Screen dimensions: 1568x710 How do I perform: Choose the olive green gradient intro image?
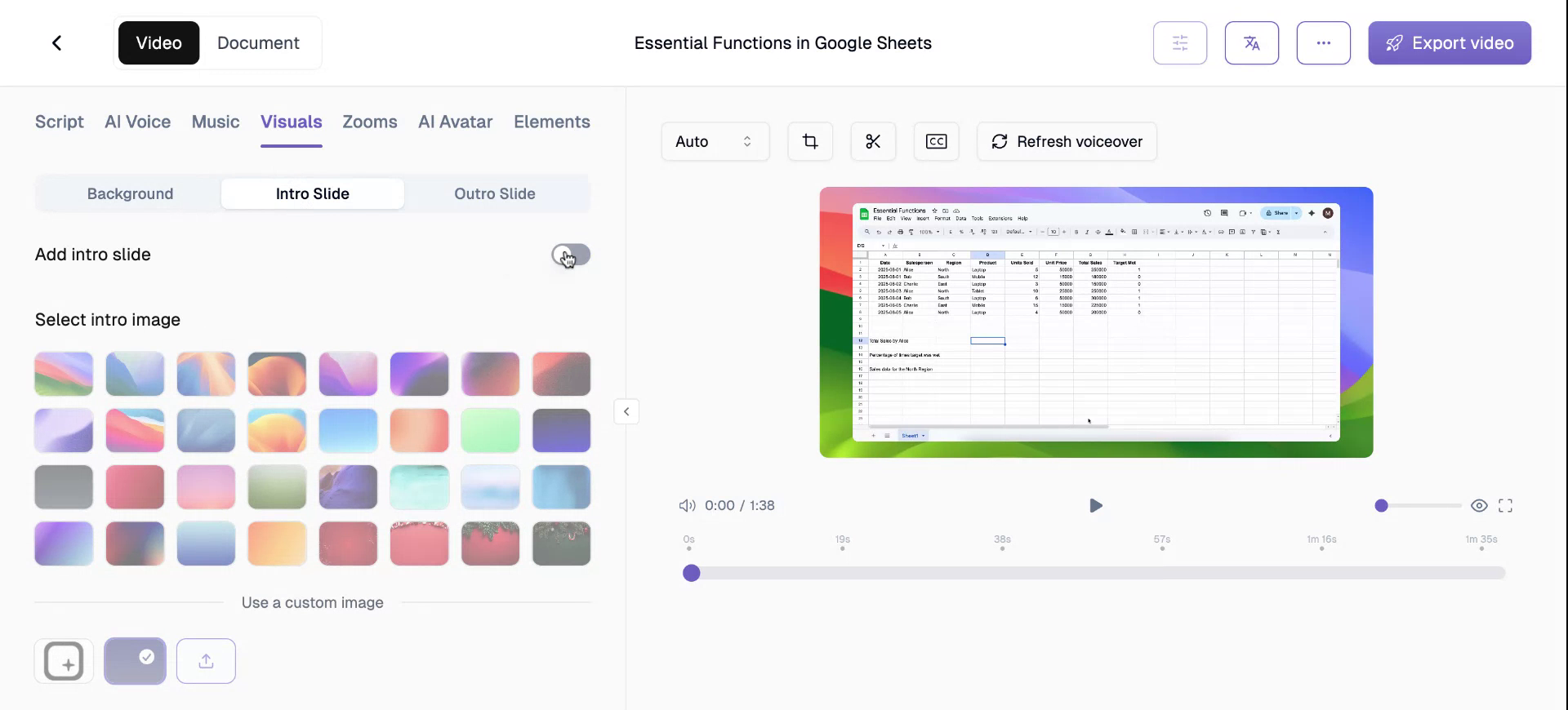coord(277,486)
